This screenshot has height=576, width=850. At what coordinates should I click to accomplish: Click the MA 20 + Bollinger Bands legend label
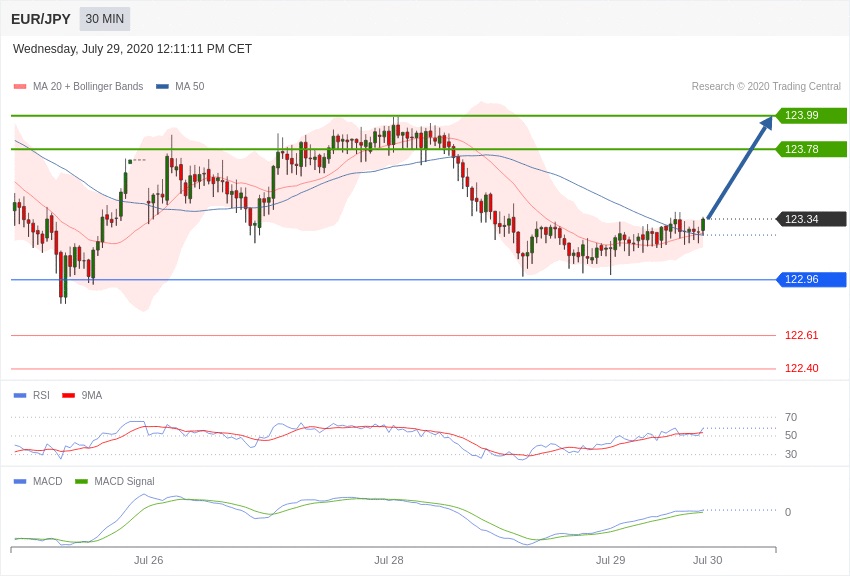(88, 86)
